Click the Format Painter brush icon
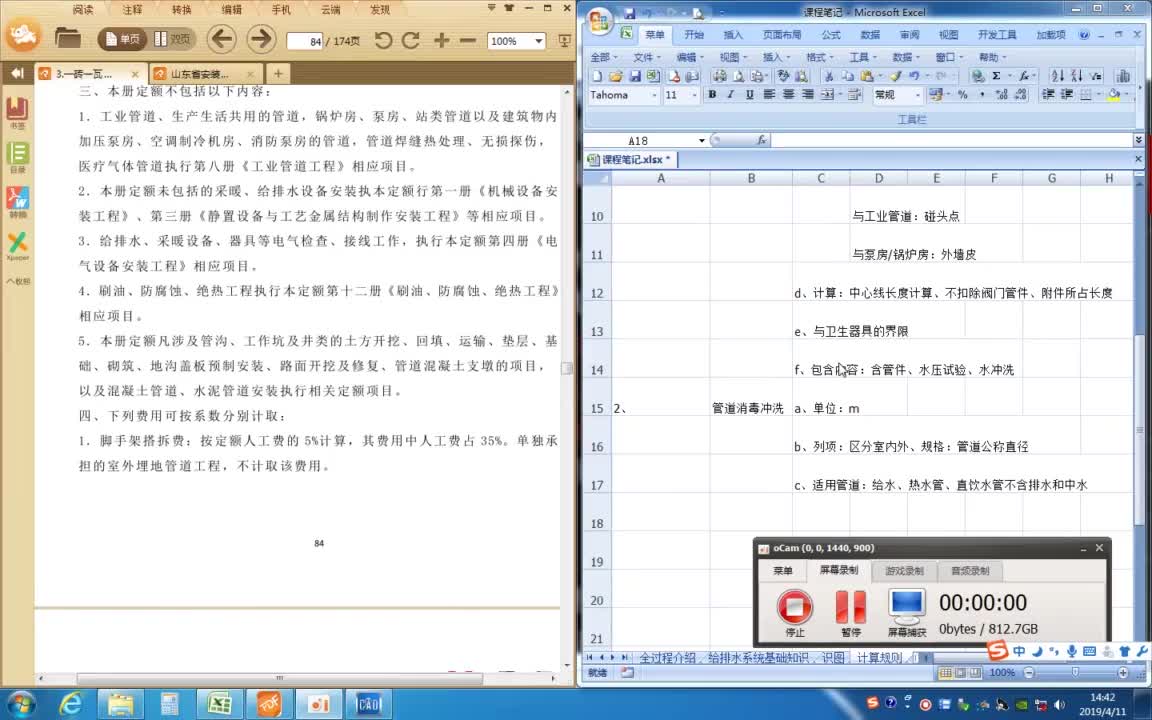 pos(896,76)
